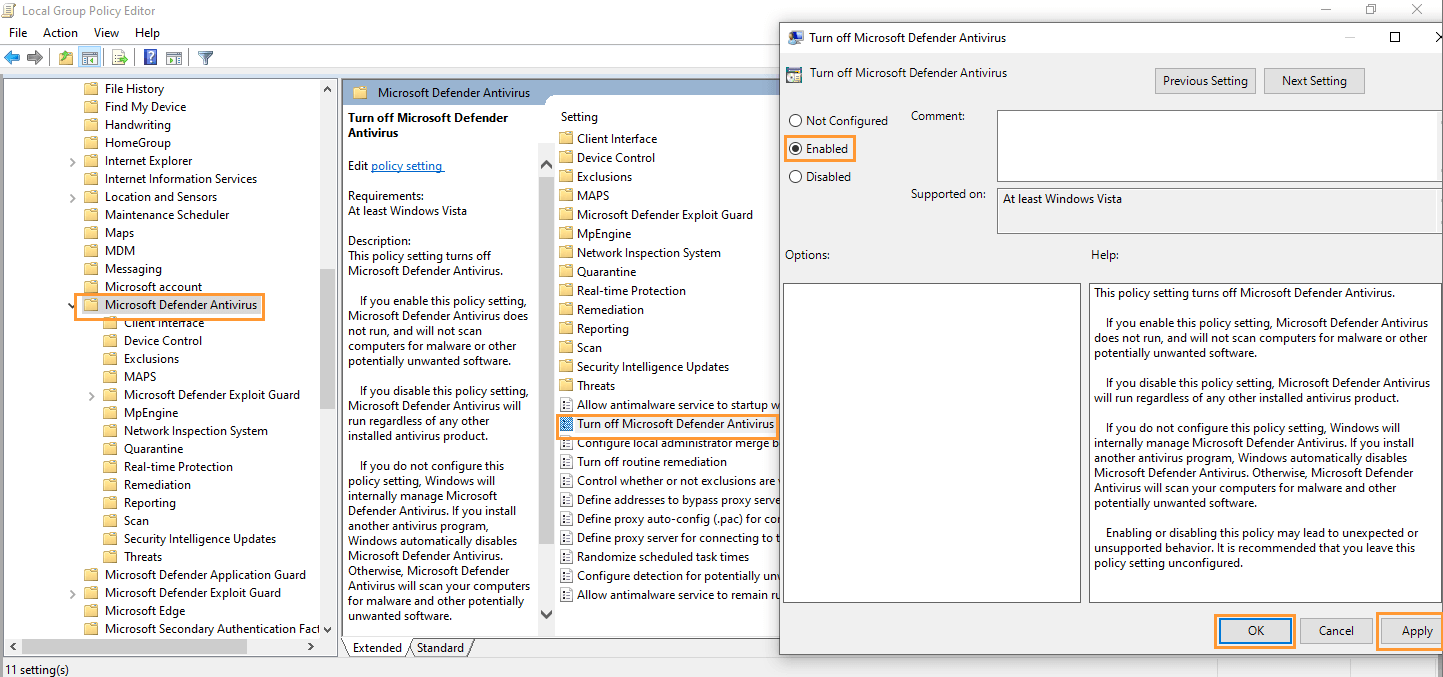Screen dimensions: 1443x677
Task: Select Remediation in the tree pane
Action: click(157, 485)
